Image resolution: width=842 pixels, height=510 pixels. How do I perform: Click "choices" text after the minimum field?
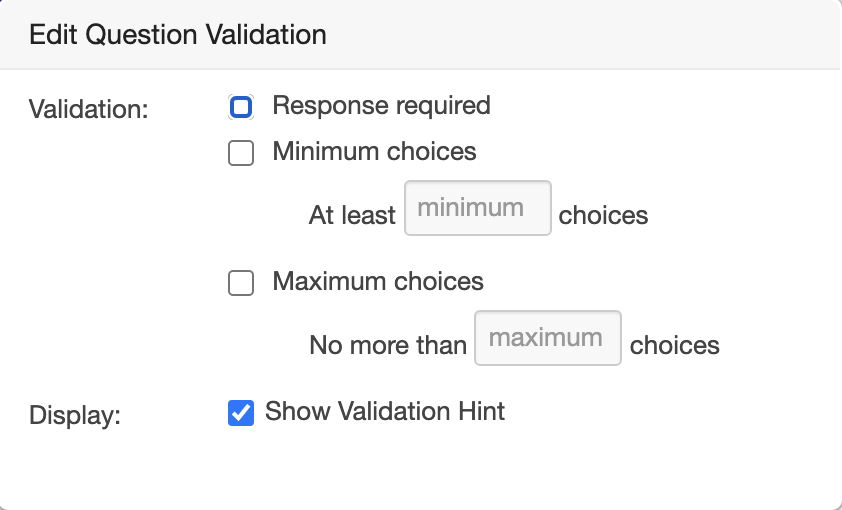tap(603, 215)
